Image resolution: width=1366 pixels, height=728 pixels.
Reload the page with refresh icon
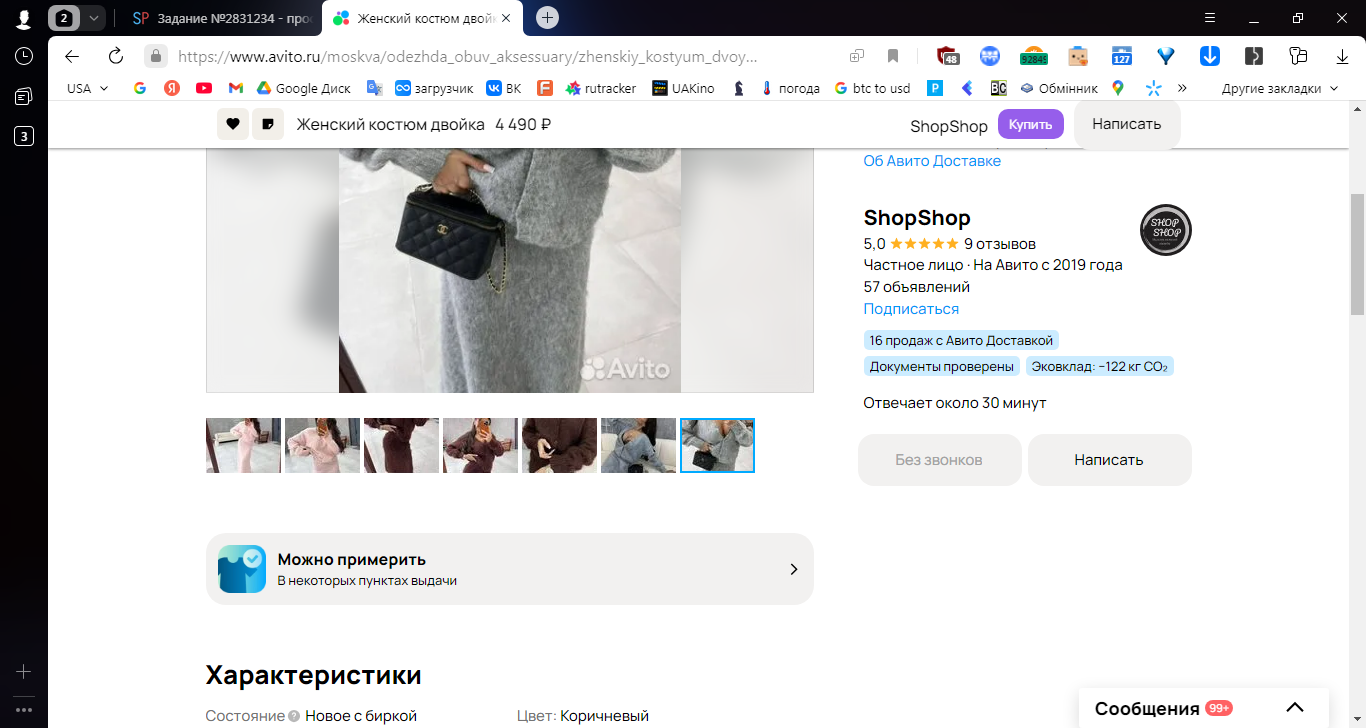click(116, 56)
